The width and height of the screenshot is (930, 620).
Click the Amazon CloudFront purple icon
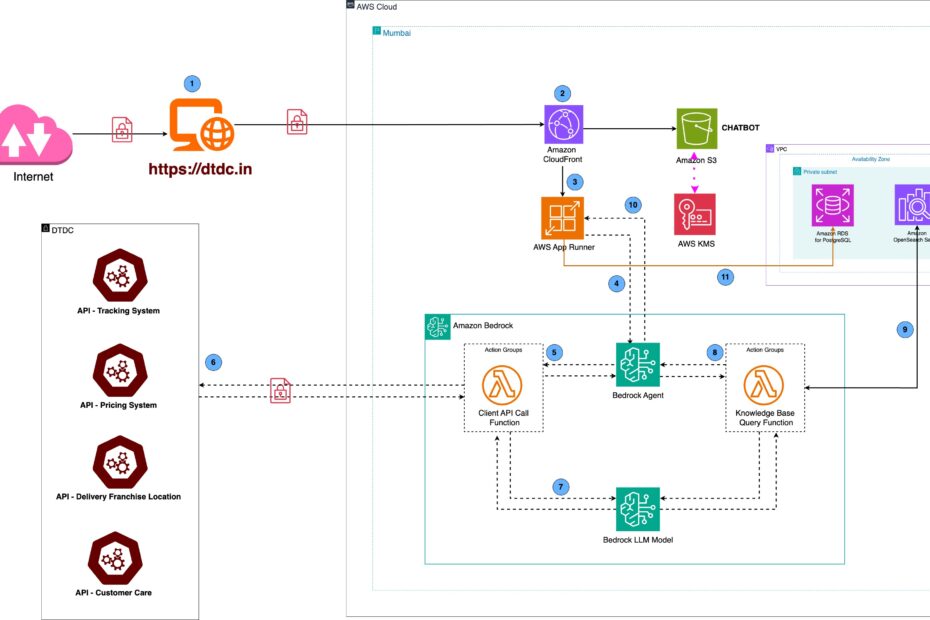563,125
